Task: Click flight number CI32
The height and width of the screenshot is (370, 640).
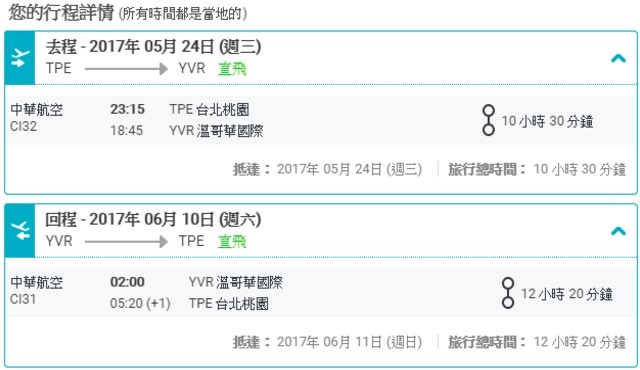Action: pyautogui.click(x=23, y=126)
